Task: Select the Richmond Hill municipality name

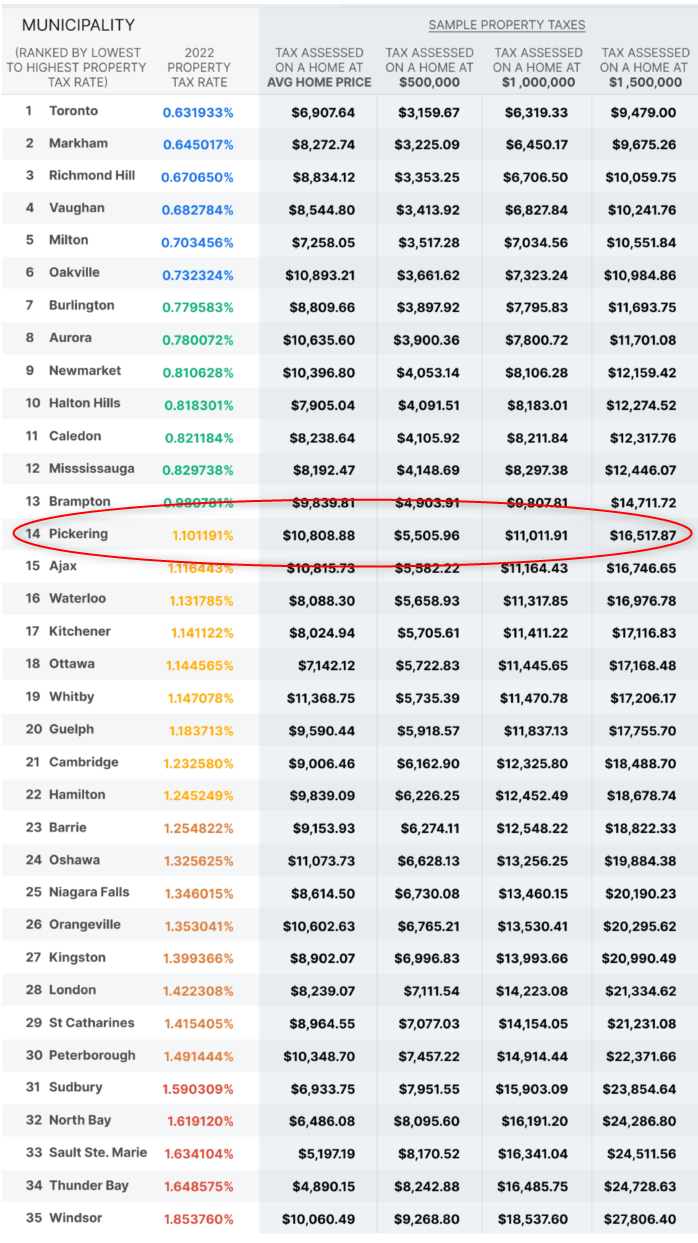Action: coord(92,176)
